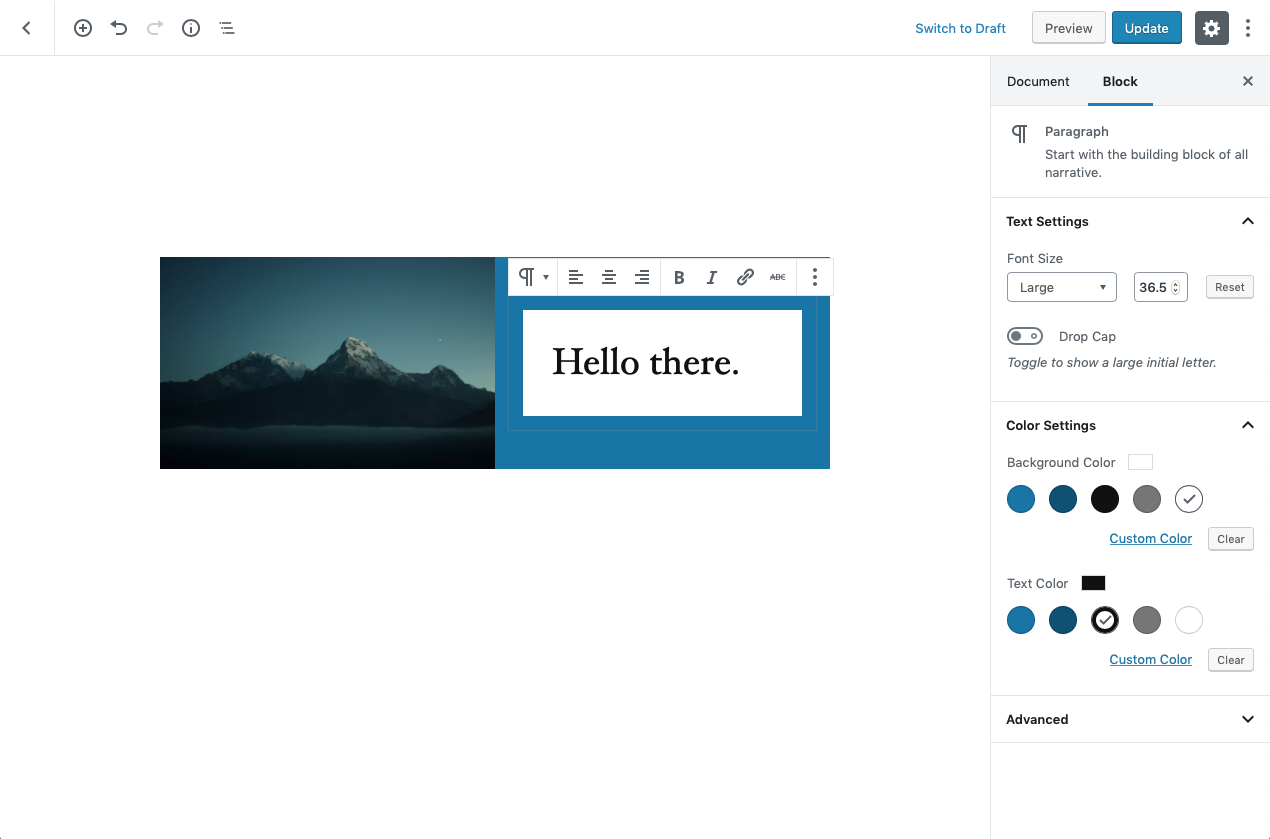Image resolution: width=1270 pixels, height=839 pixels.
Task: Reset the font size
Action: [x=1230, y=287]
